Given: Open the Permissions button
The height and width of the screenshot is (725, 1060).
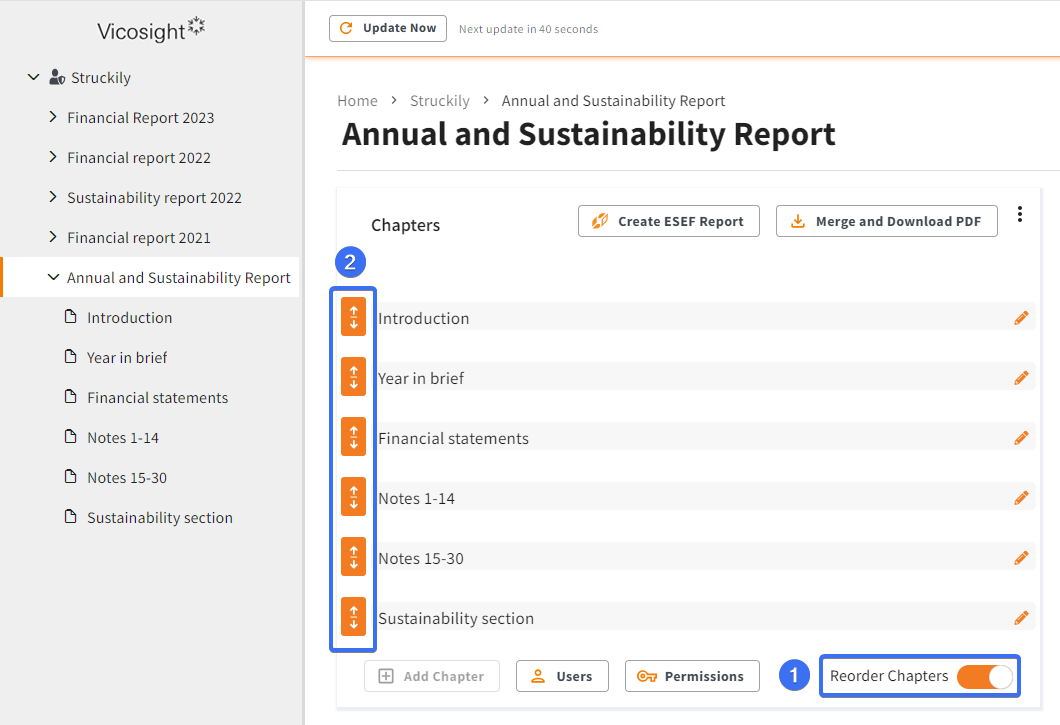Looking at the screenshot, I should click(692, 676).
